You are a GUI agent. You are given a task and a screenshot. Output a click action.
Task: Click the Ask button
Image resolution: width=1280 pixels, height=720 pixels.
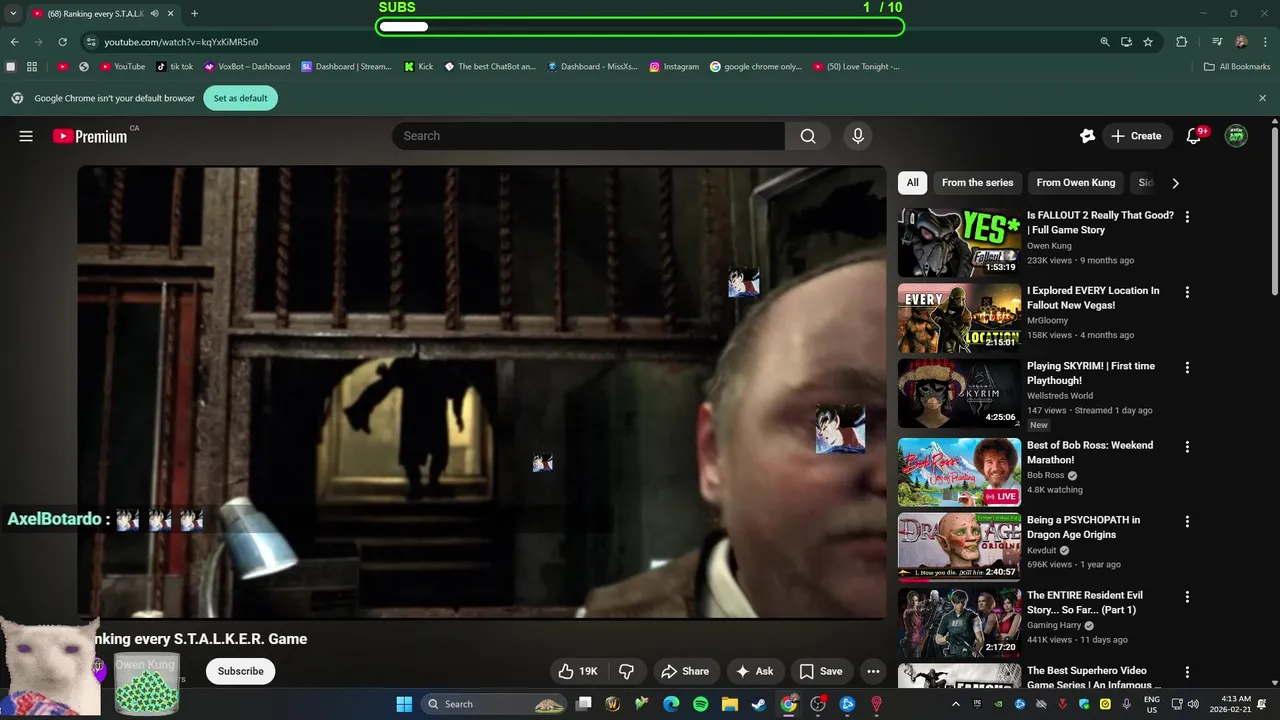click(x=754, y=671)
